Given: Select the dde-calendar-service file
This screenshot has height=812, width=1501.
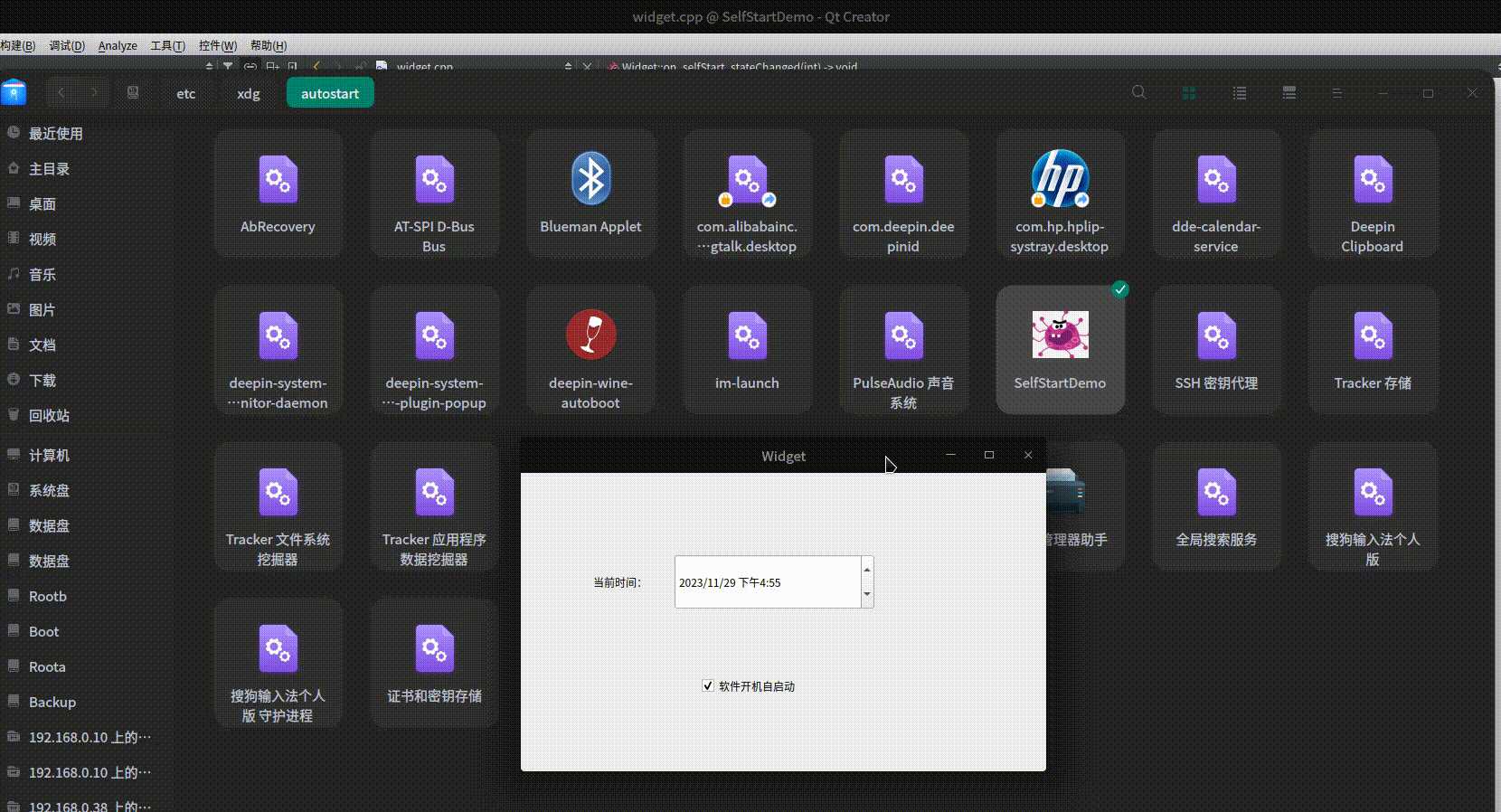Looking at the screenshot, I should 1216,194.
